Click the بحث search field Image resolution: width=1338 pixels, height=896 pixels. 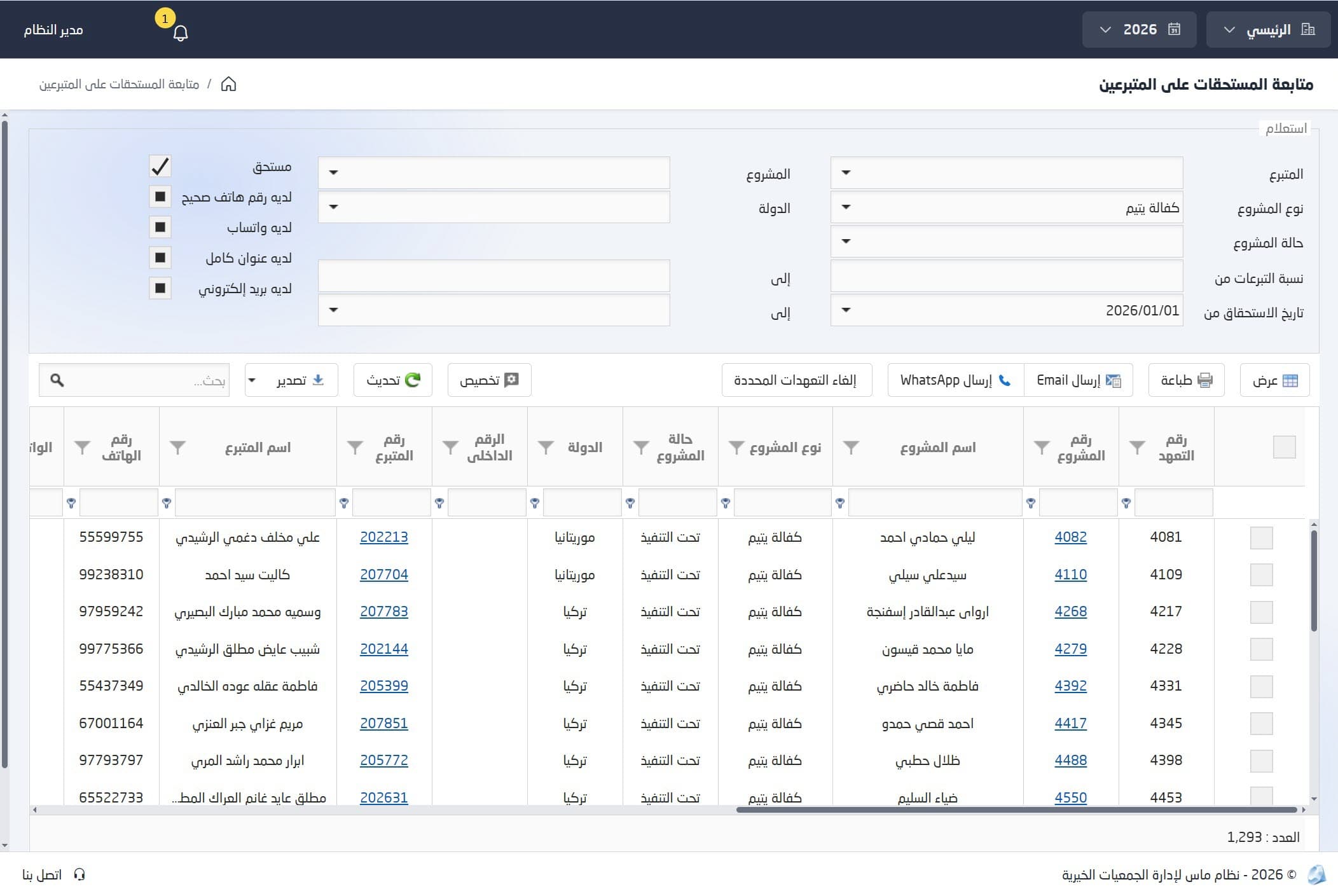click(134, 380)
